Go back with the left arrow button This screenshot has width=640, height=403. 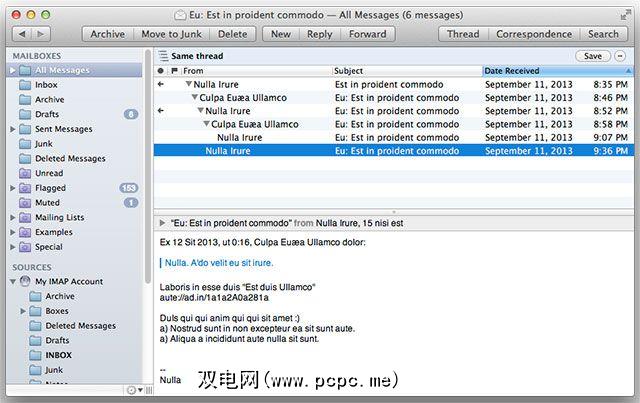[22, 34]
